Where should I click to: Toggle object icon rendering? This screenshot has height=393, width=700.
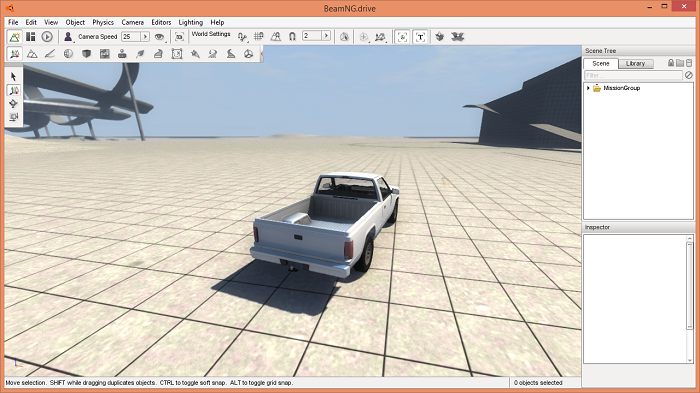coord(402,37)
